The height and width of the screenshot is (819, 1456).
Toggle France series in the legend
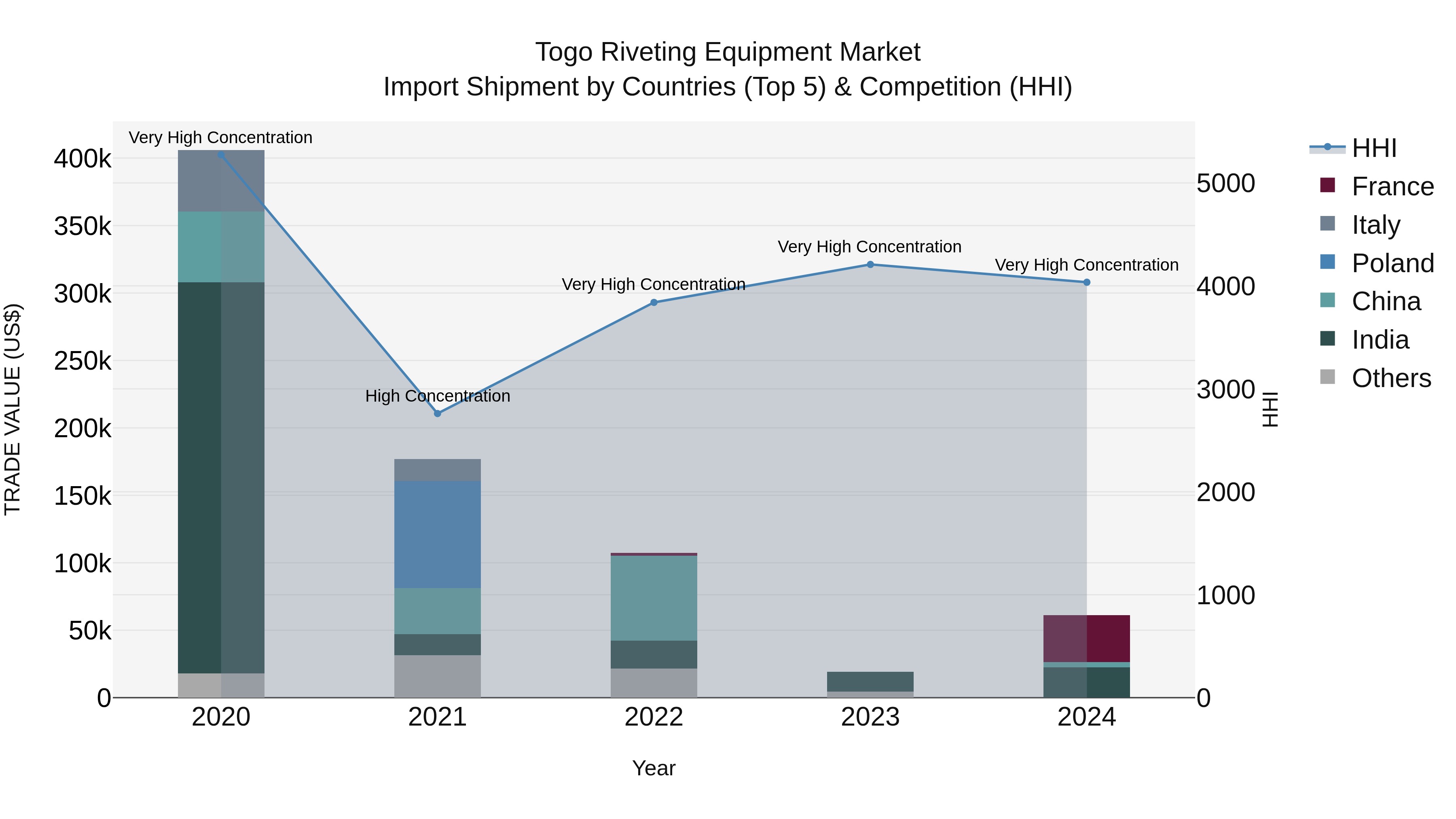pos(1377,186)
